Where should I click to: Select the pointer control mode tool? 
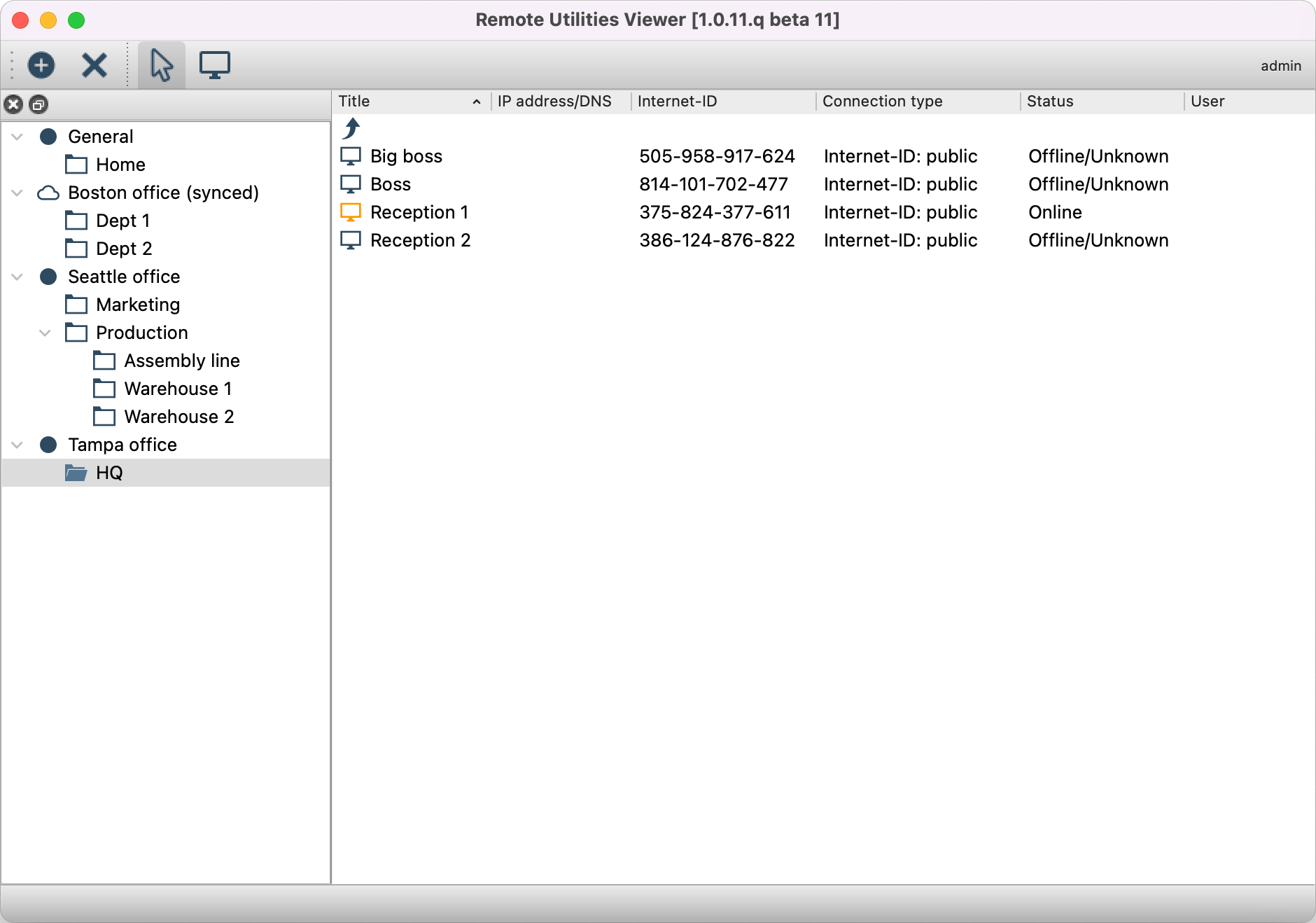[162, 65]
